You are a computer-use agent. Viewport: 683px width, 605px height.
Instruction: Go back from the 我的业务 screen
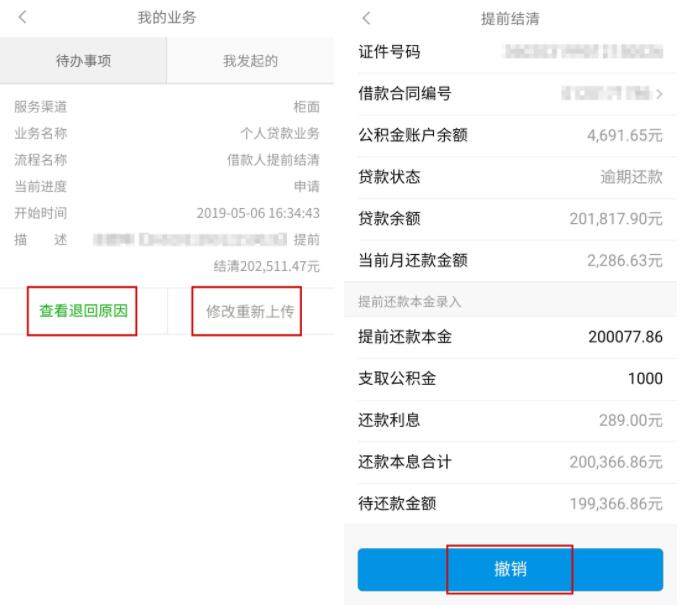click(x=23, y=17)
